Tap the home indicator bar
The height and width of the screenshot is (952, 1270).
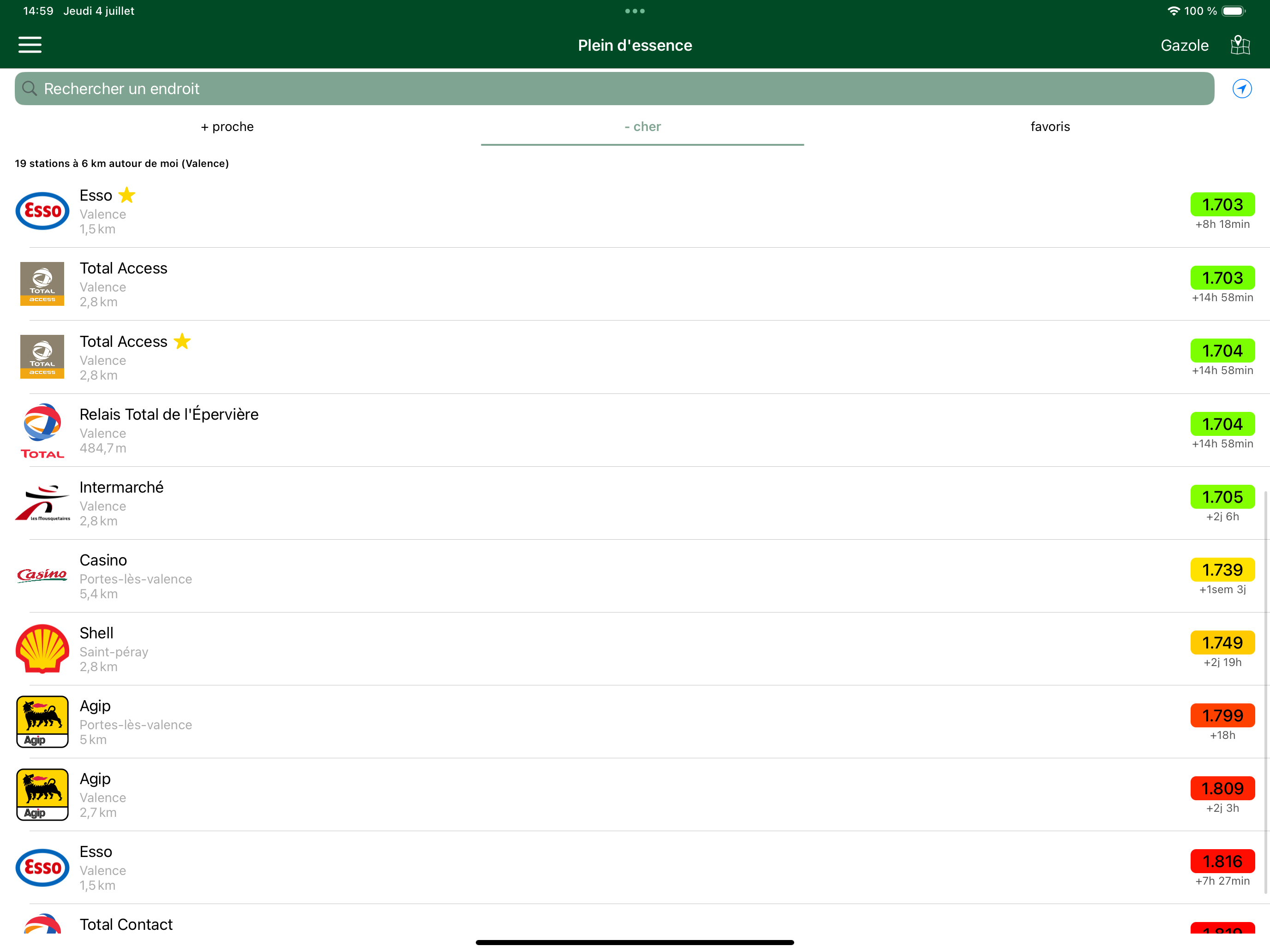click(x=635, y=942)
